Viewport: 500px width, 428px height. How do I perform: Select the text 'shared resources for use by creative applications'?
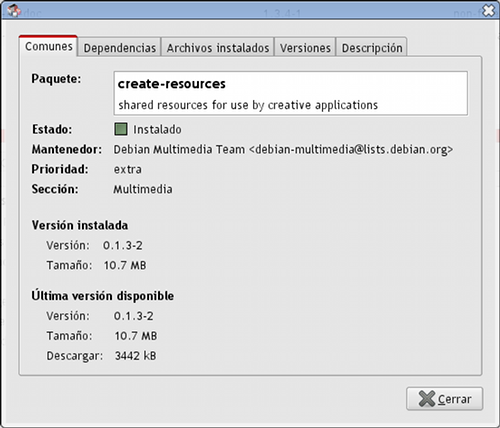(248, 105)
